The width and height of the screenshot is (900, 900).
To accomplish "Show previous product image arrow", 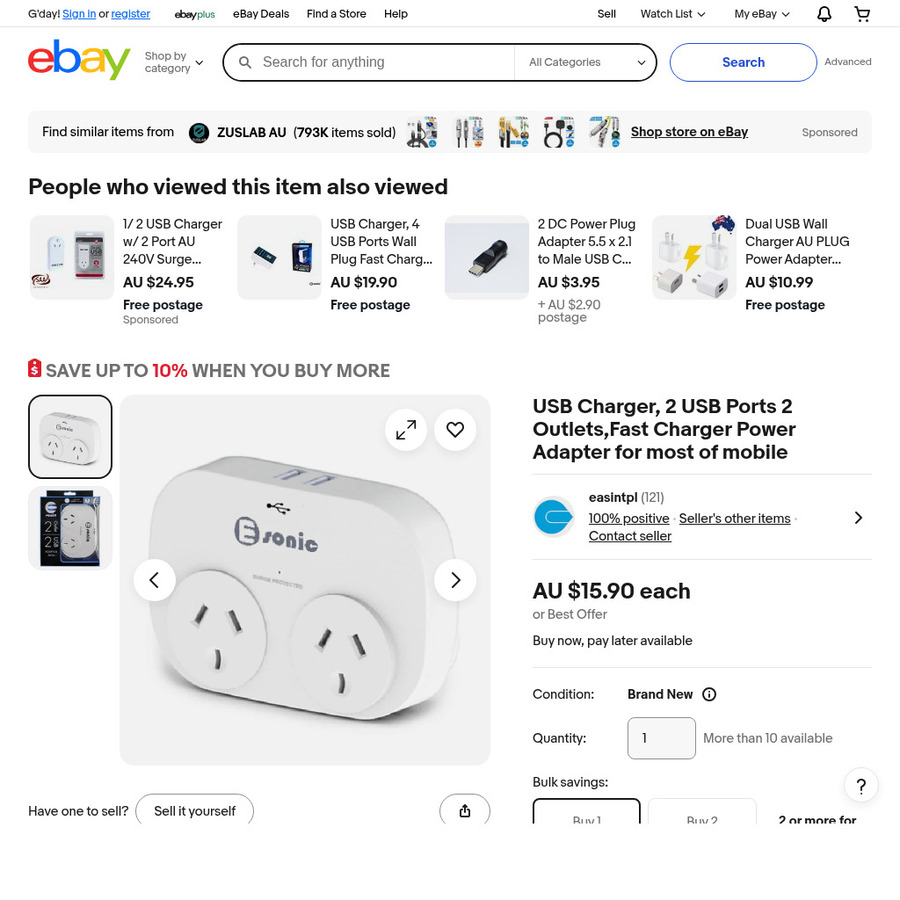I will 154,580.
